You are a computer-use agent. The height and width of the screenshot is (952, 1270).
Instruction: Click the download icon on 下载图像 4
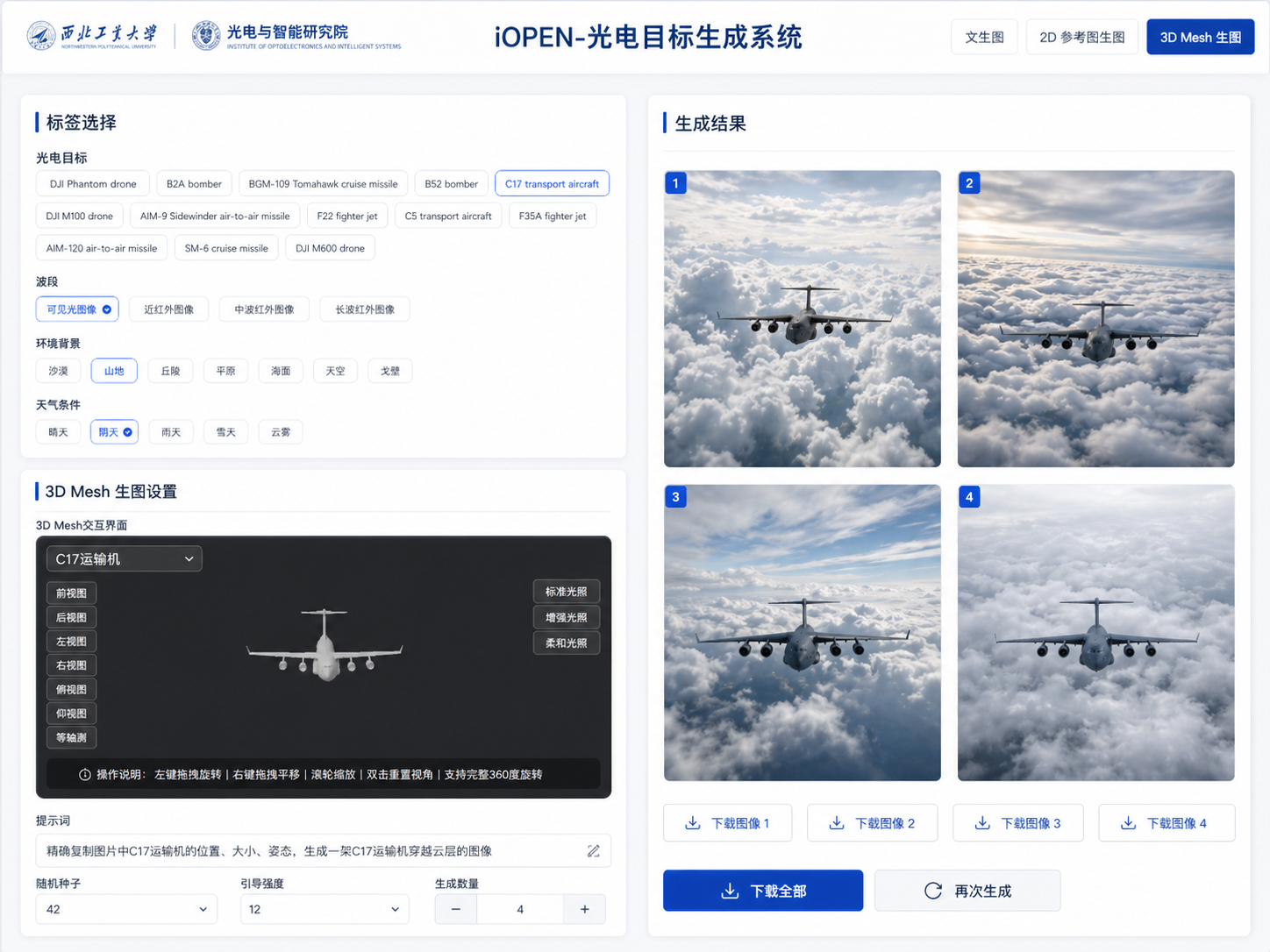click(1127, 822)
